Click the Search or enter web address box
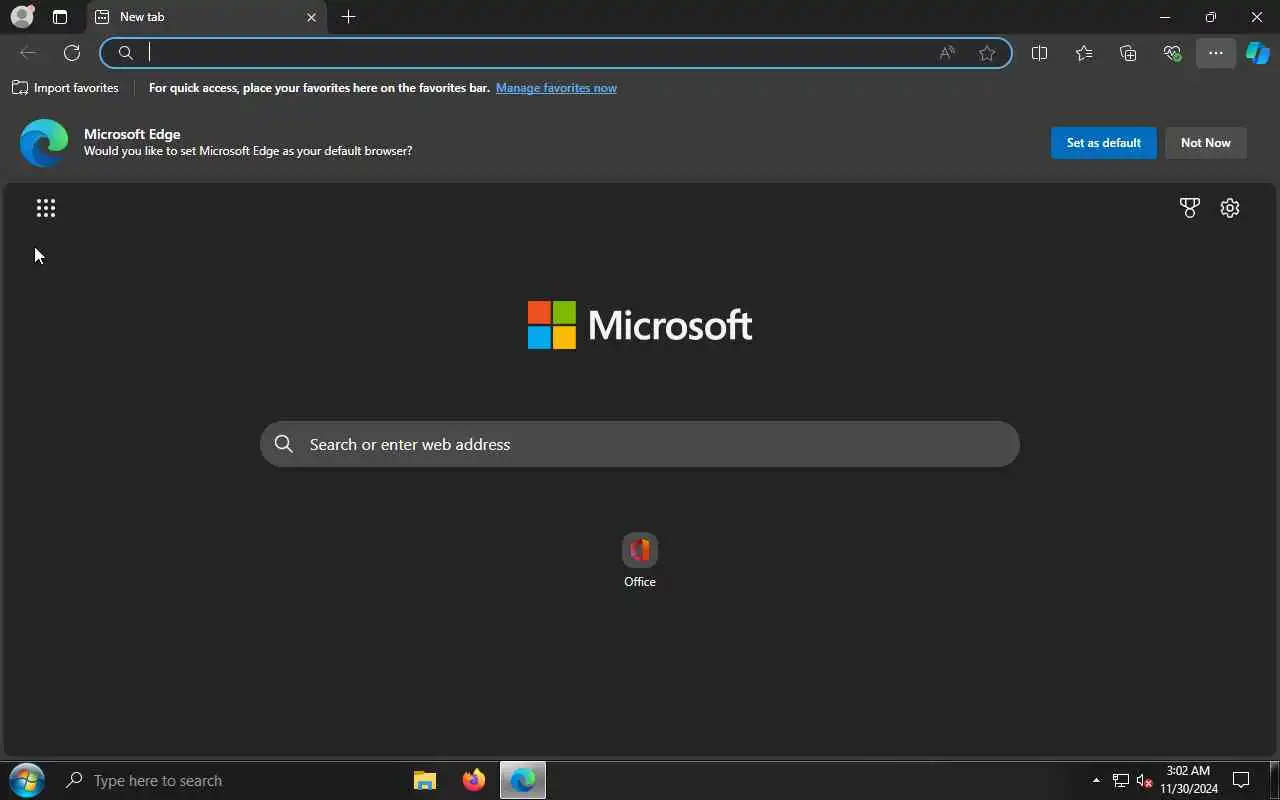The height and width of the screenshot is (800, 1280). tap(640, 444)
